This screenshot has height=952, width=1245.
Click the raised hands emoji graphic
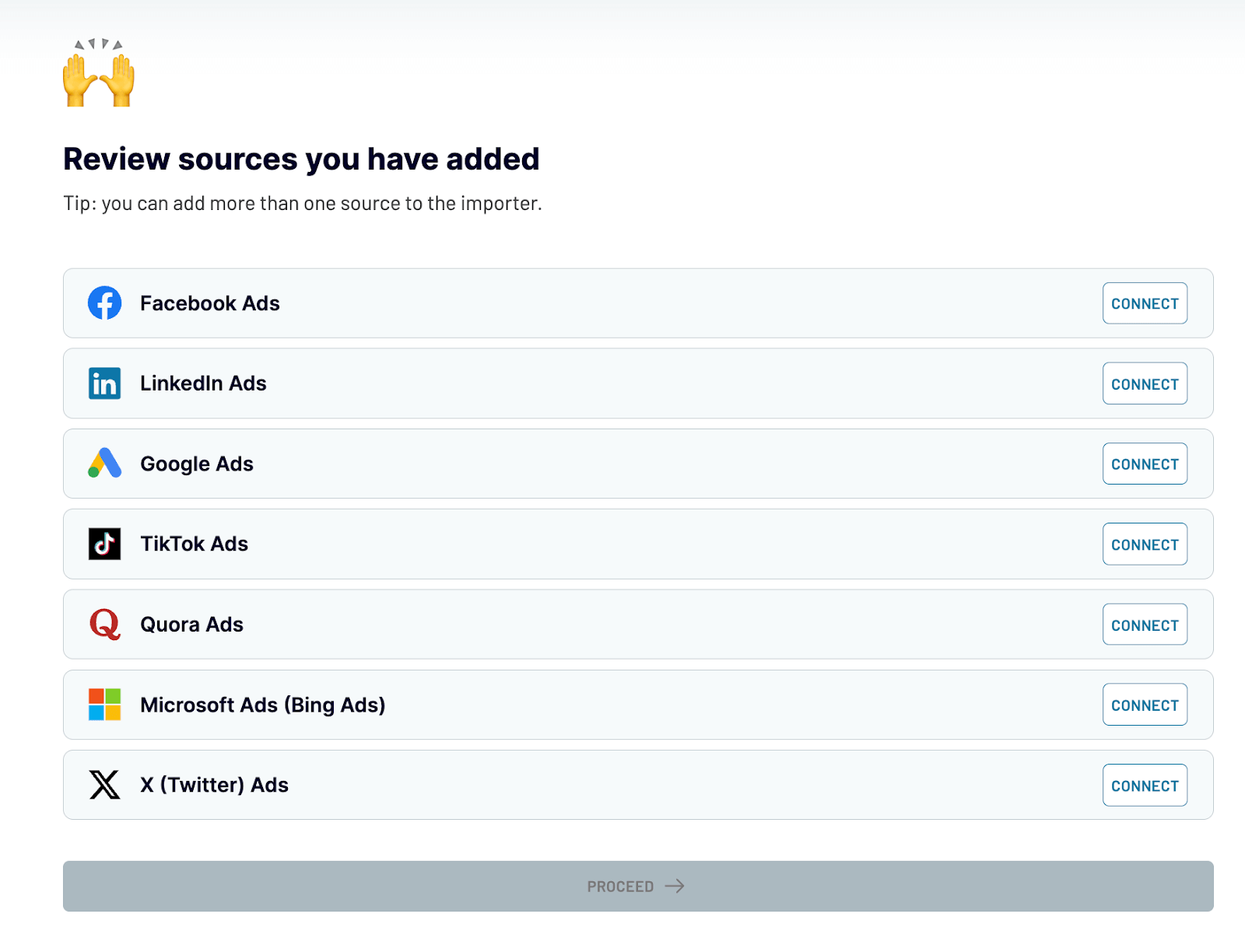coord(98,74)
